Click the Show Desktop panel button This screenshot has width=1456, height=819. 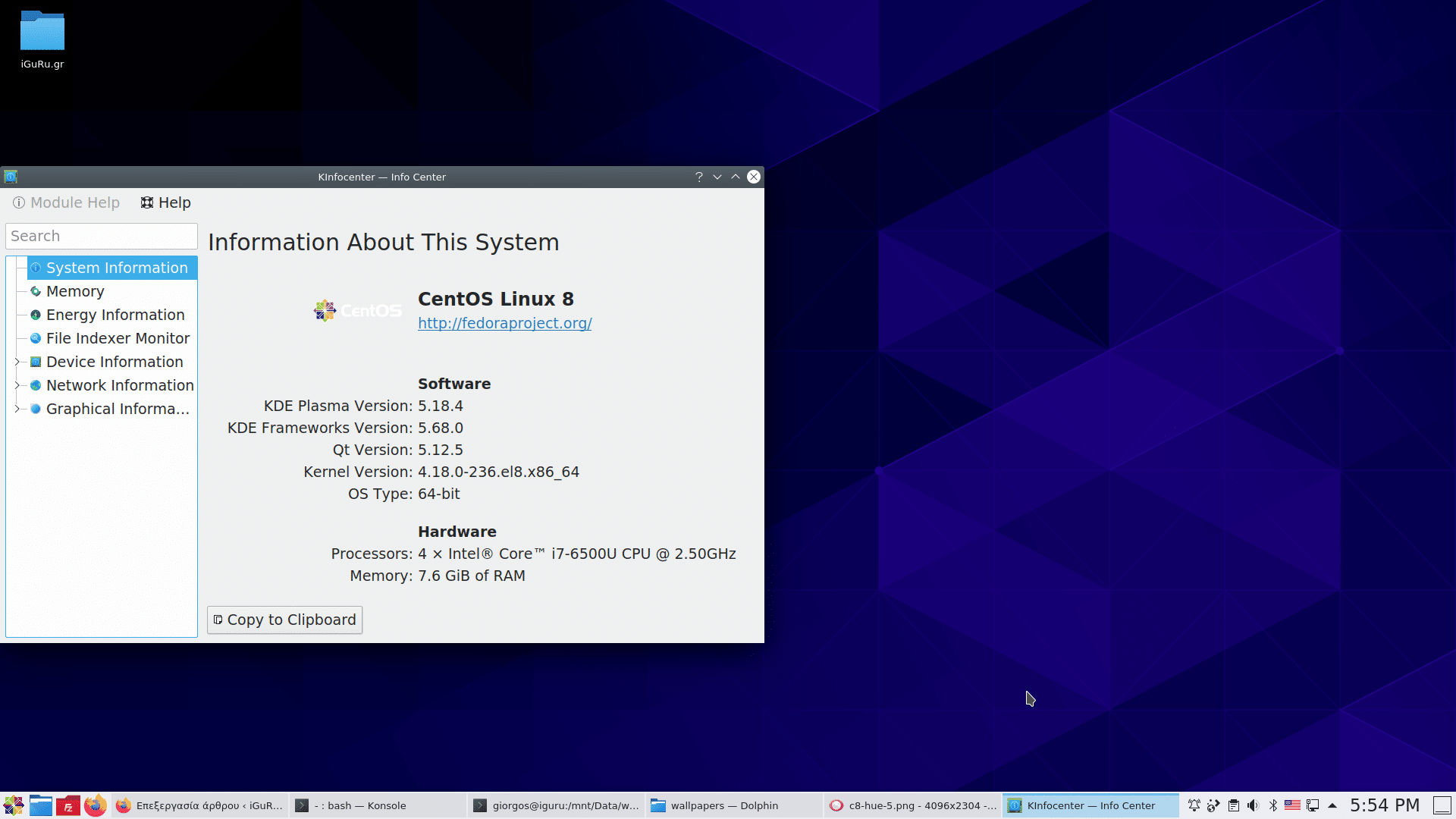(1442, 805)
